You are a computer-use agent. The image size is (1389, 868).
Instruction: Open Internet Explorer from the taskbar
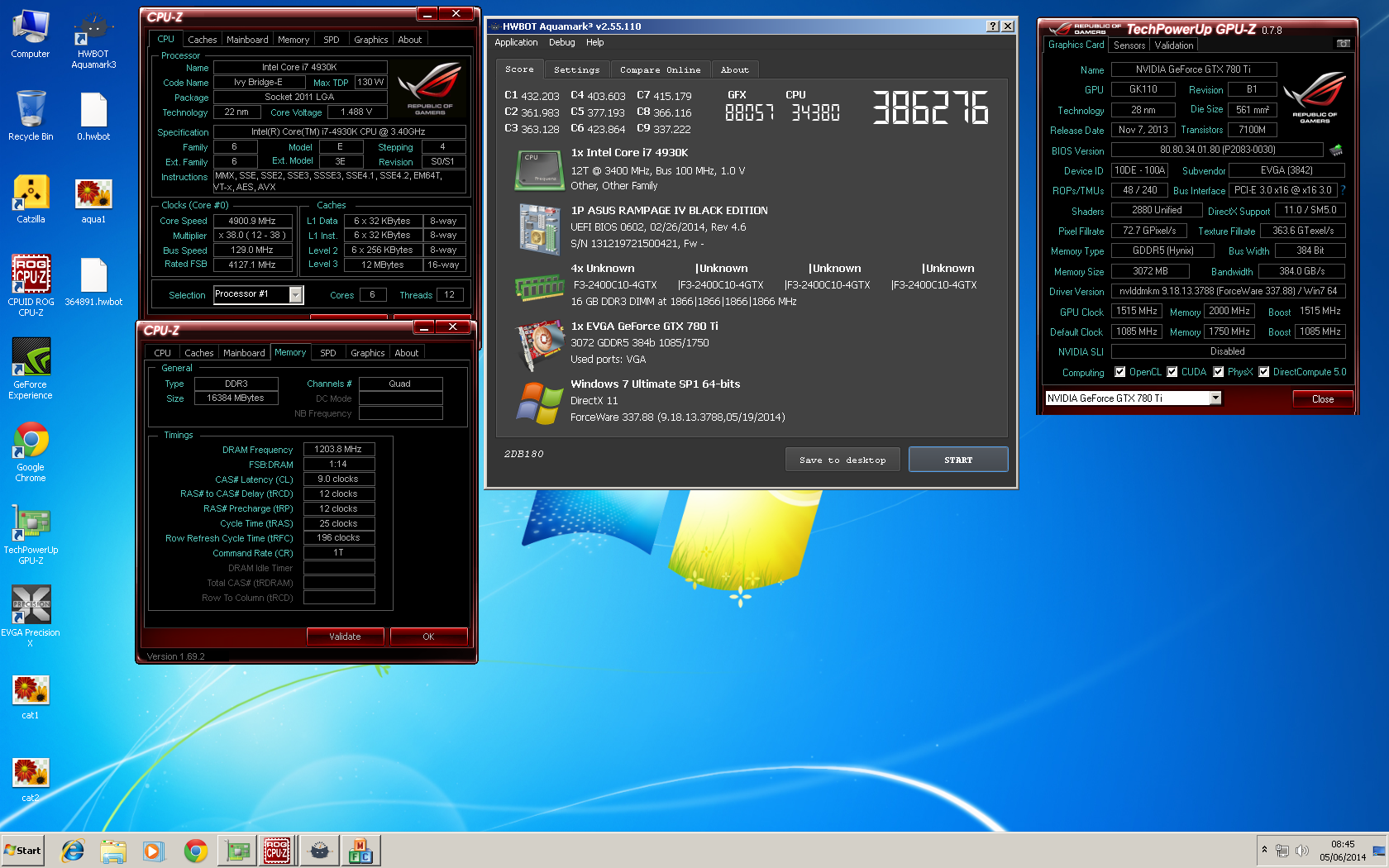73,851
